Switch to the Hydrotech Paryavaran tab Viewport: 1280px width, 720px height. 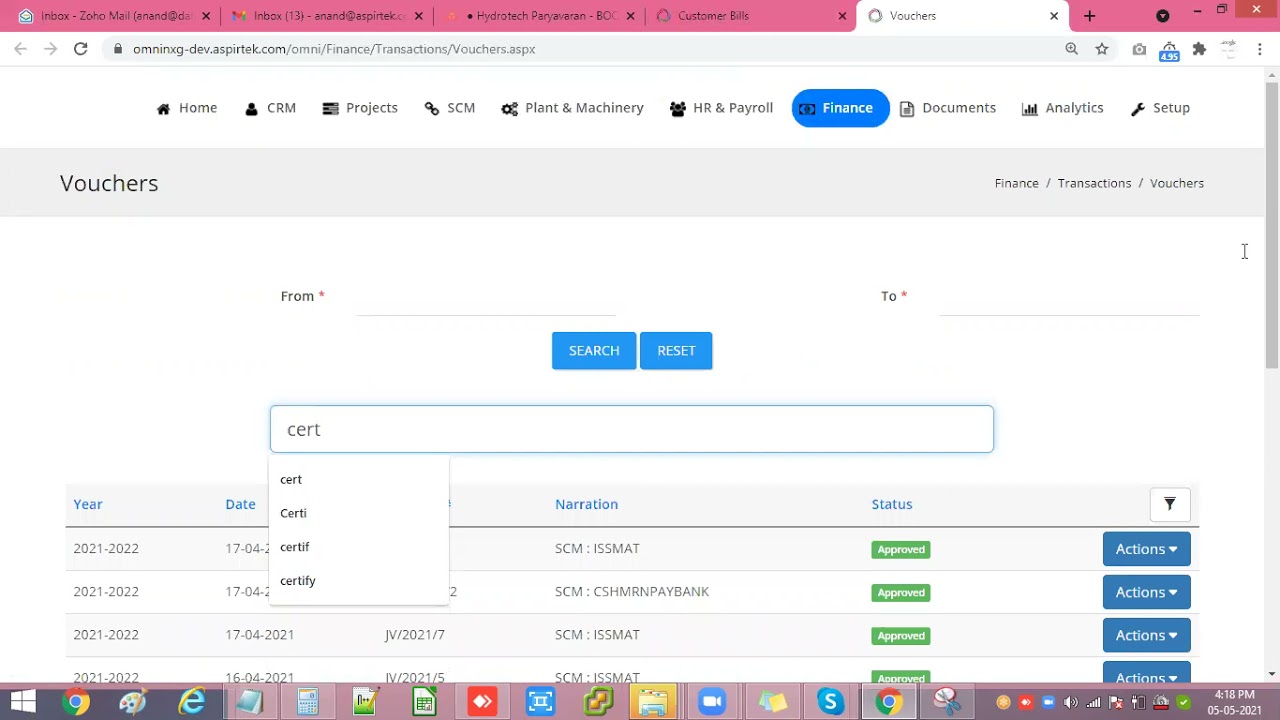coord(538,16)
